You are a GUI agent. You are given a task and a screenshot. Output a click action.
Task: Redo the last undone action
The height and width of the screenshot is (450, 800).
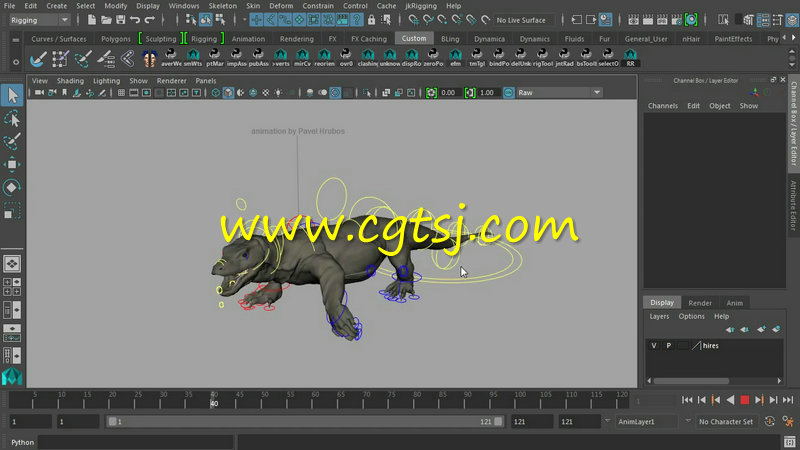pos(149,20)
